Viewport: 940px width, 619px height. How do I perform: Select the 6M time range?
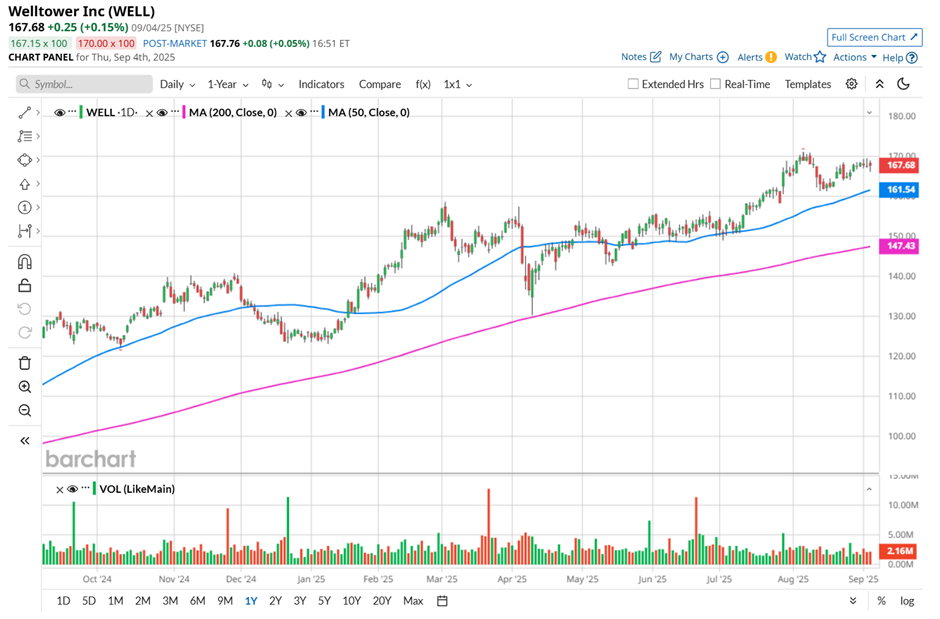(x=197, y=600)
